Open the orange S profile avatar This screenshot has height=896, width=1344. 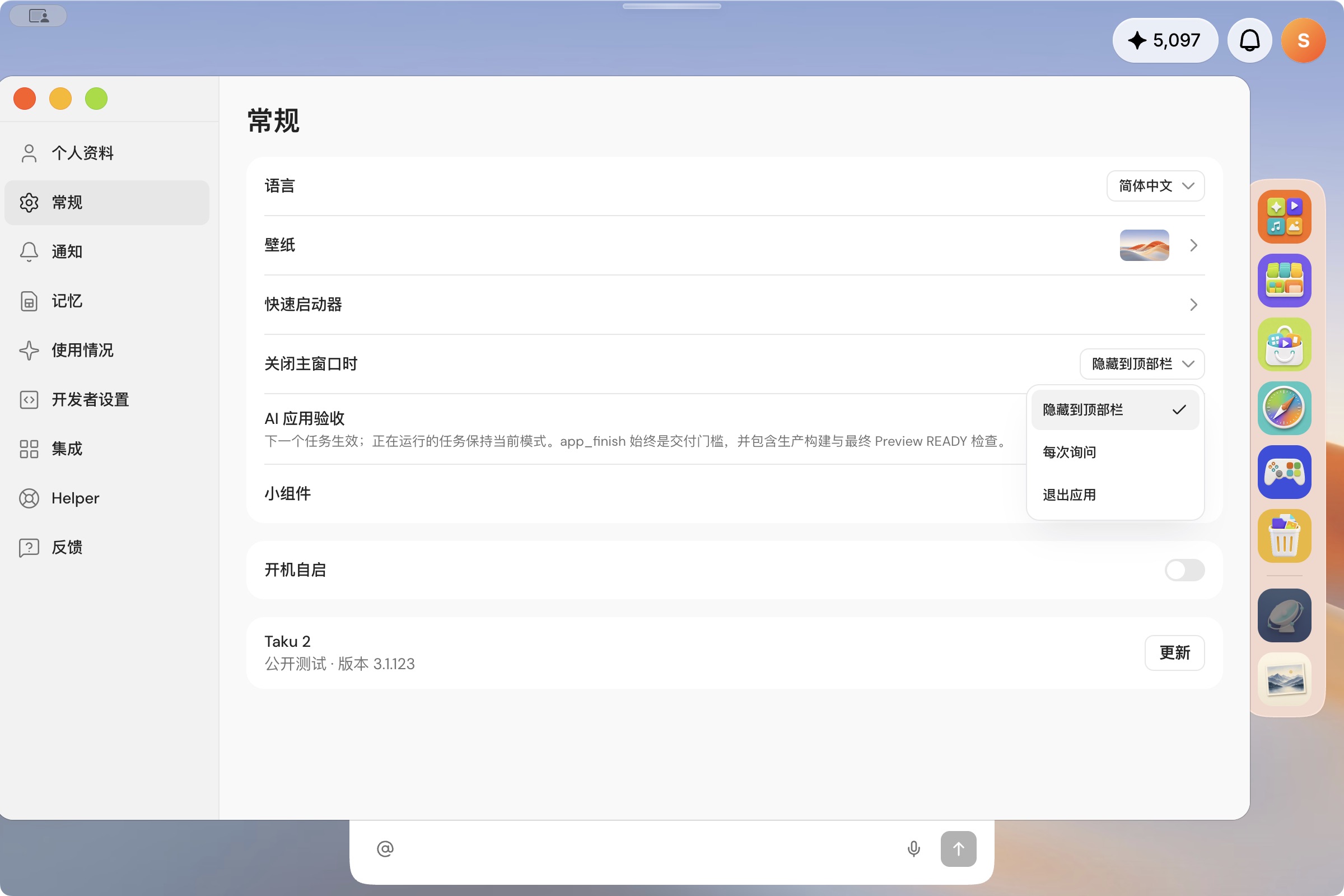[1304, 40]
